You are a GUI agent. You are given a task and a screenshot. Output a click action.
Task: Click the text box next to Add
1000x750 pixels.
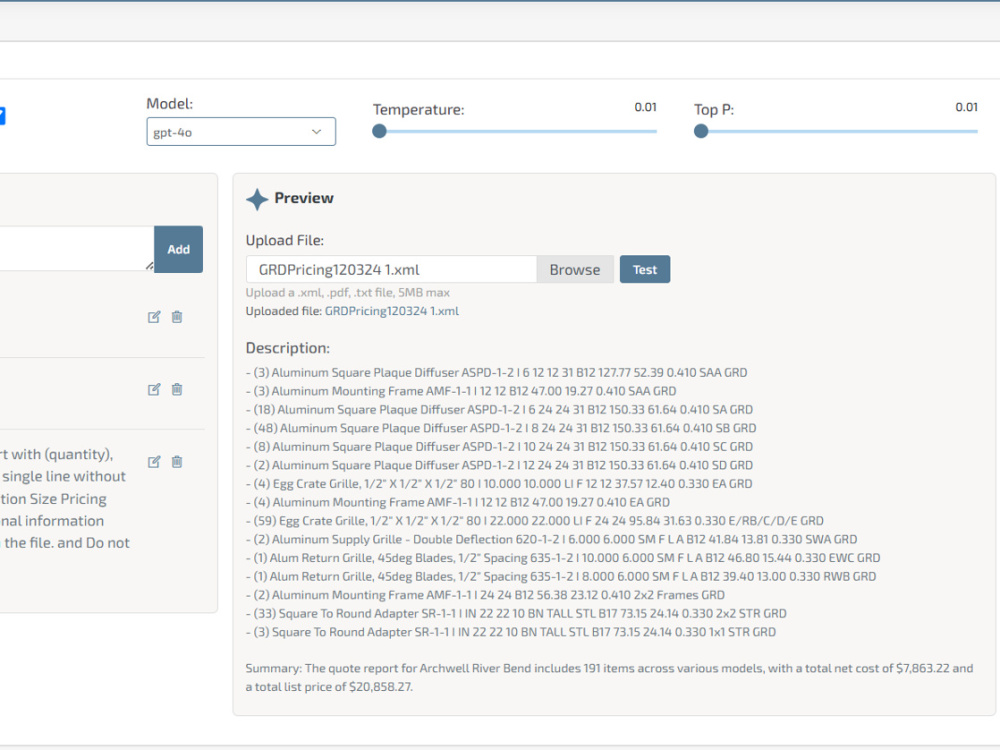coord(75,248)
